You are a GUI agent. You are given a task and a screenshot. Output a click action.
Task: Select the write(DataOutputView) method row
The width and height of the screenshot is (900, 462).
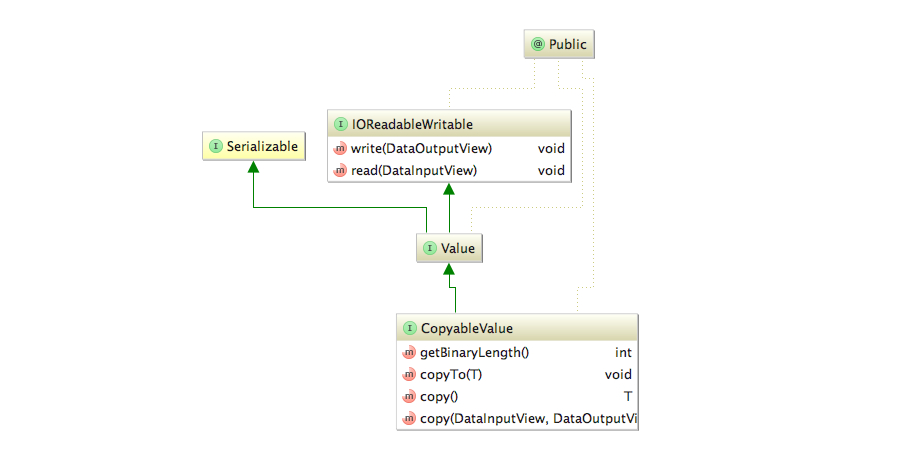point(449,149)
